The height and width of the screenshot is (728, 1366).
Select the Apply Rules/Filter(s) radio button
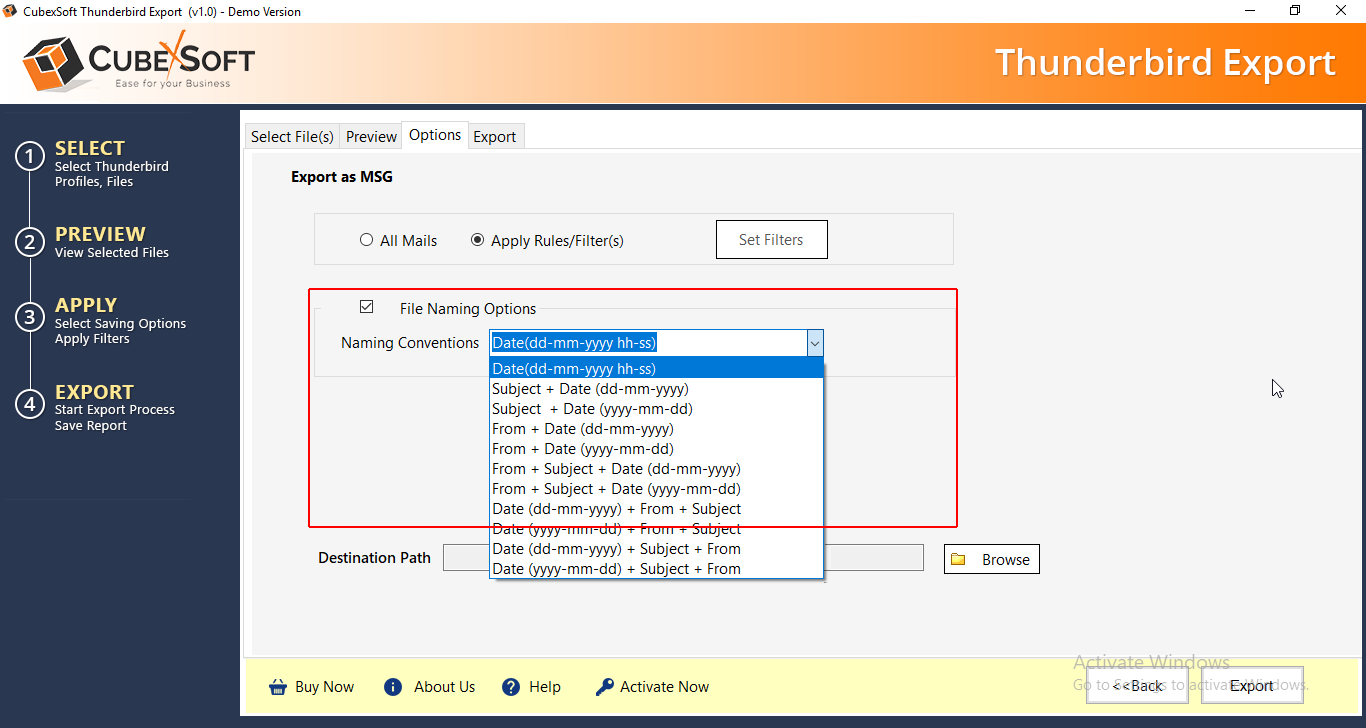477,240
